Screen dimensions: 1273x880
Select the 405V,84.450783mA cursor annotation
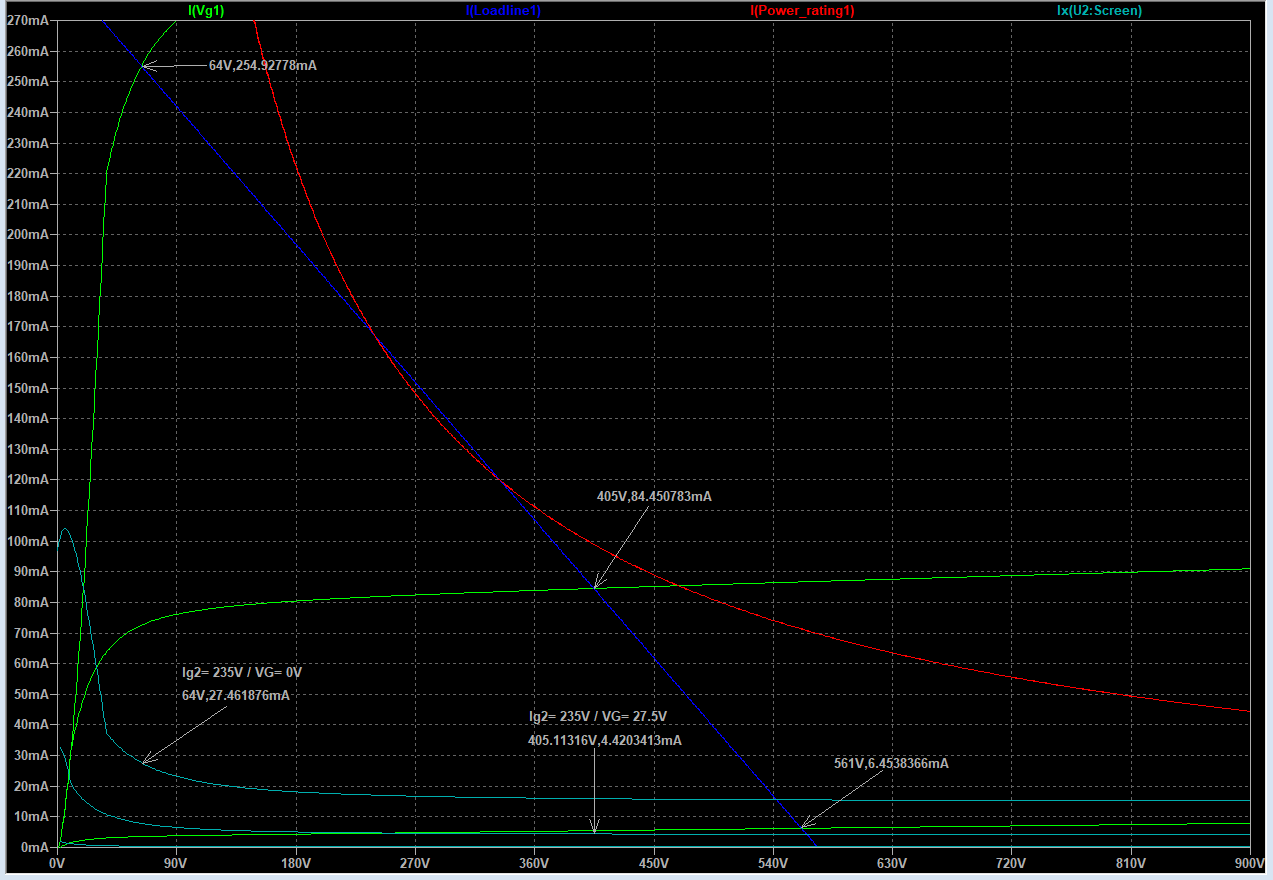click(x=654, y=496)
